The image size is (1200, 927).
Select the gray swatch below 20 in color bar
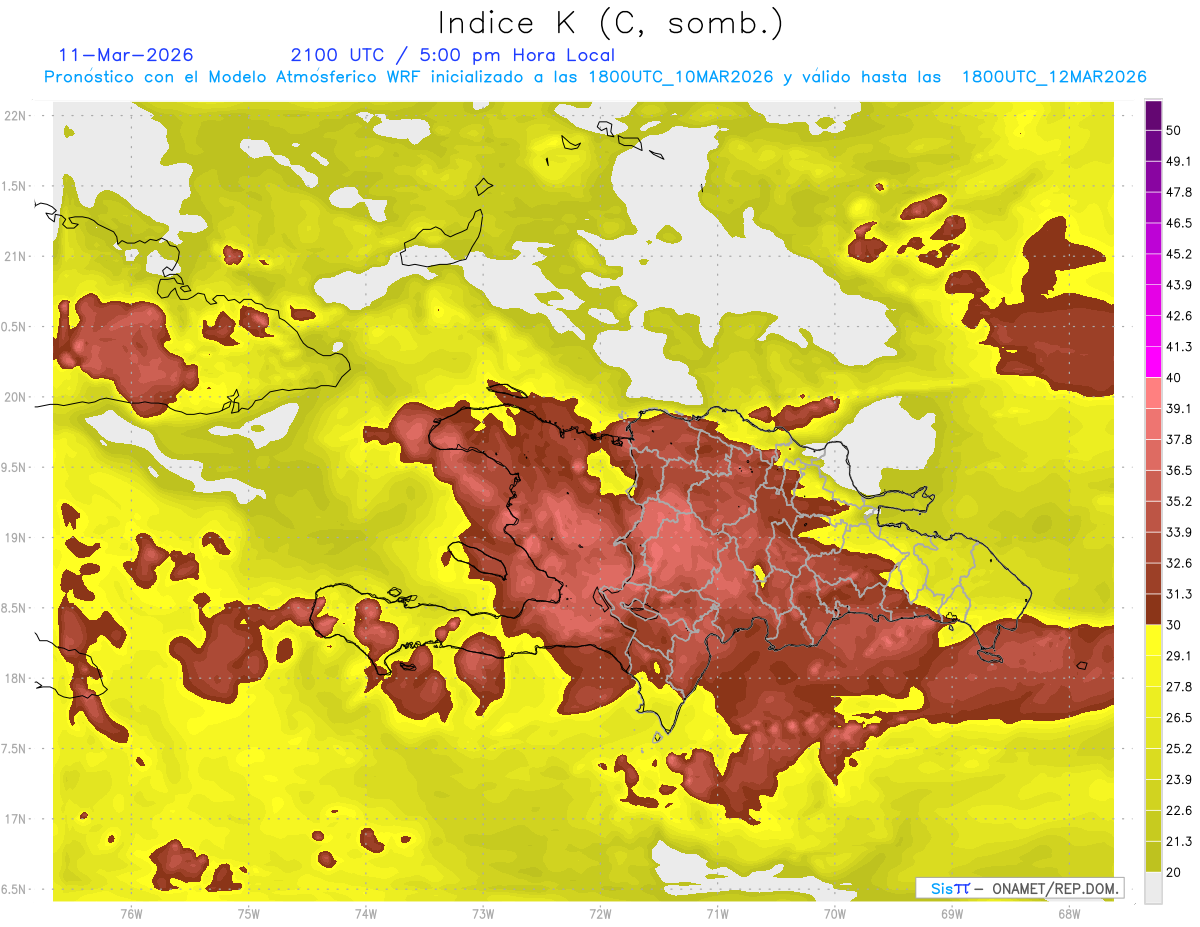1153,887
